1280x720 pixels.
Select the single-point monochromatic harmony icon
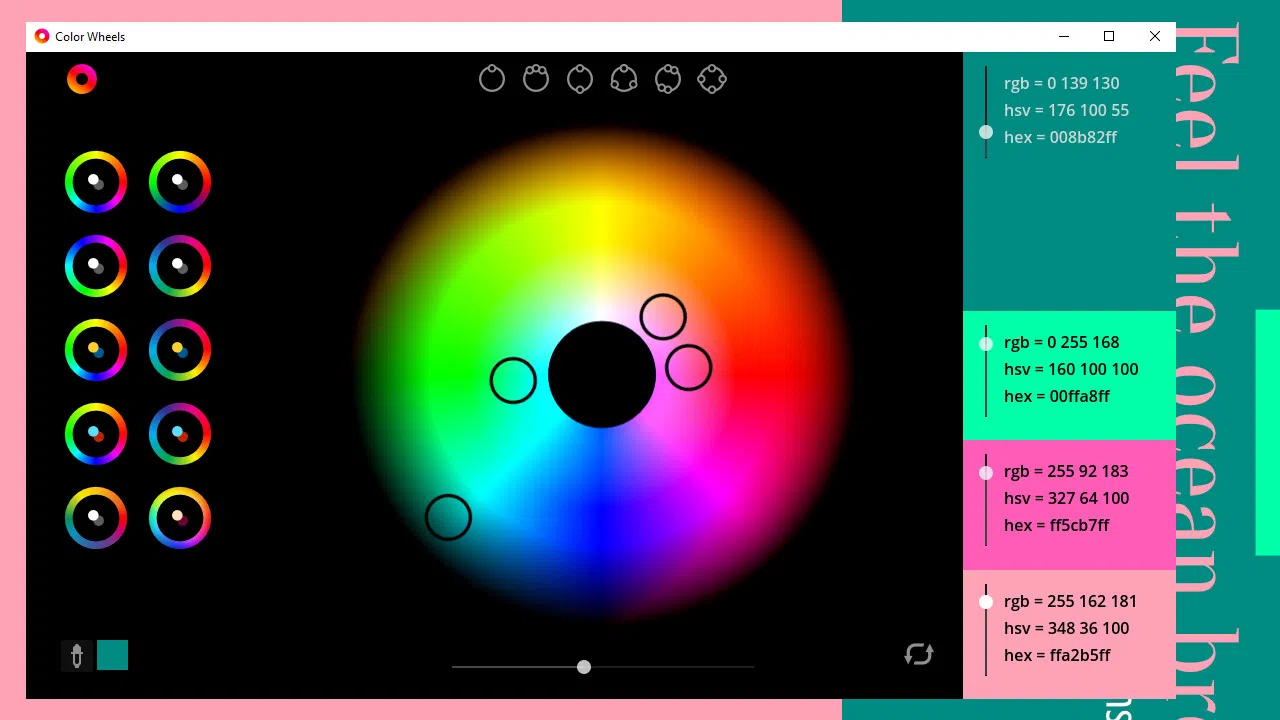point(492,78)
